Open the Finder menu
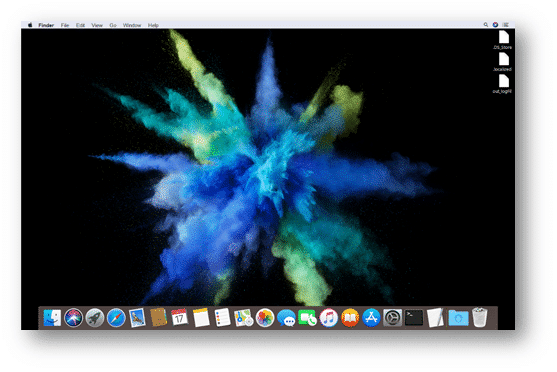 [x=46, y=25]
